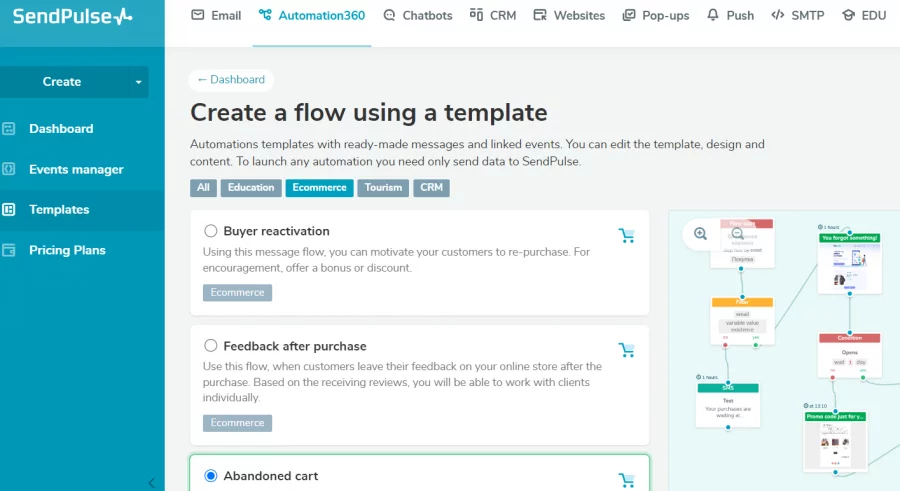Switch to the Push tab
Image resolution: width=900 pixels, height=491 pixels.
pos(730,16)
